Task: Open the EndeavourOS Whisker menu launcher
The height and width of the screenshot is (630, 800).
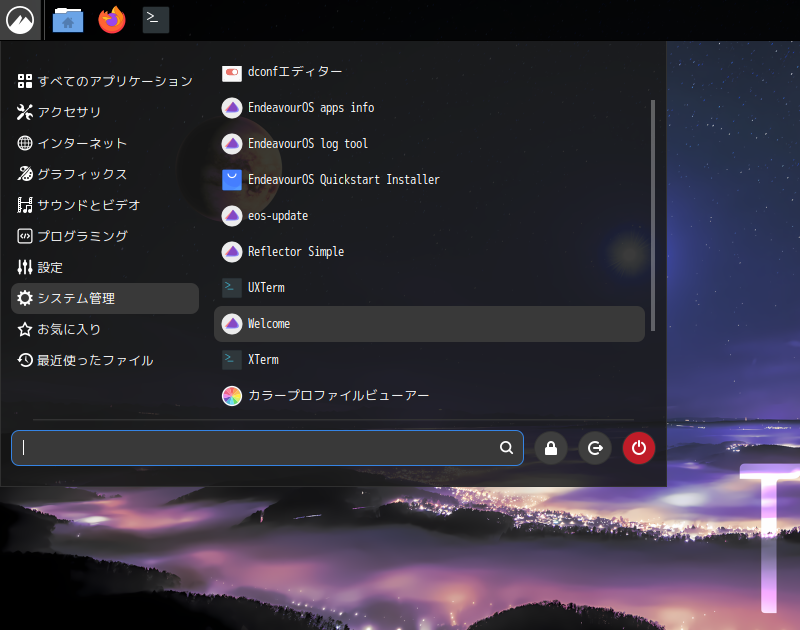Action: click(20, 20)
